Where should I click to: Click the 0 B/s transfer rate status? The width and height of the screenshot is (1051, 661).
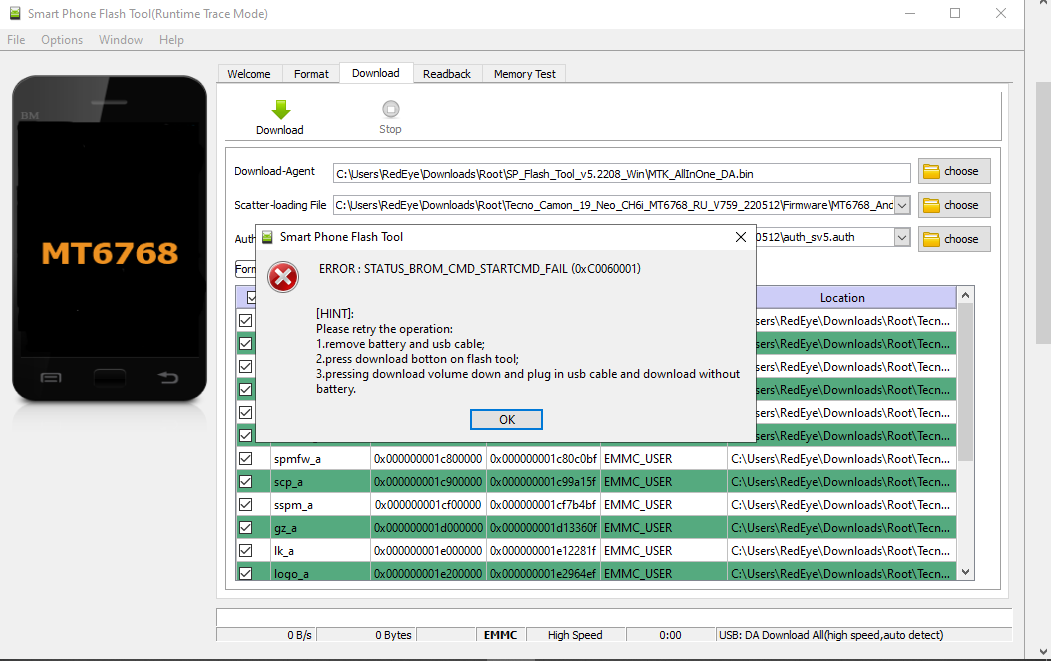point(299,635)
